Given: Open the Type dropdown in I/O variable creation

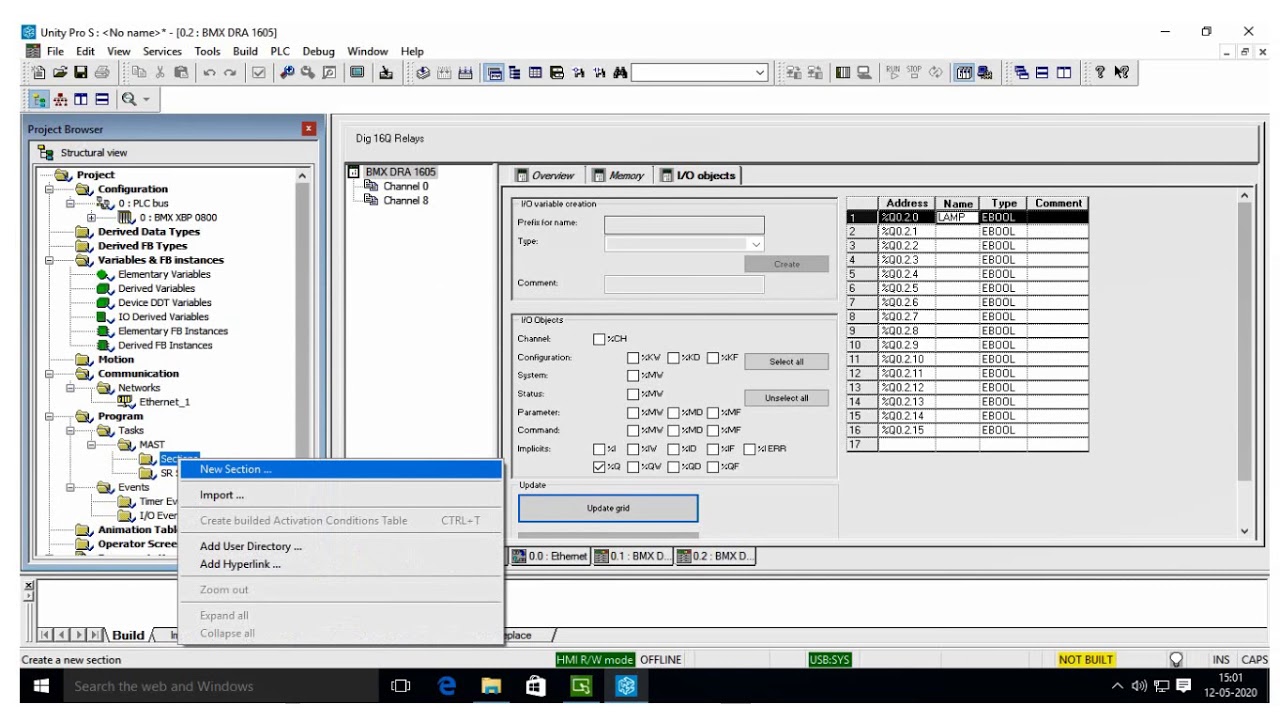Looking at the screenshot, I should coord(756,243).
